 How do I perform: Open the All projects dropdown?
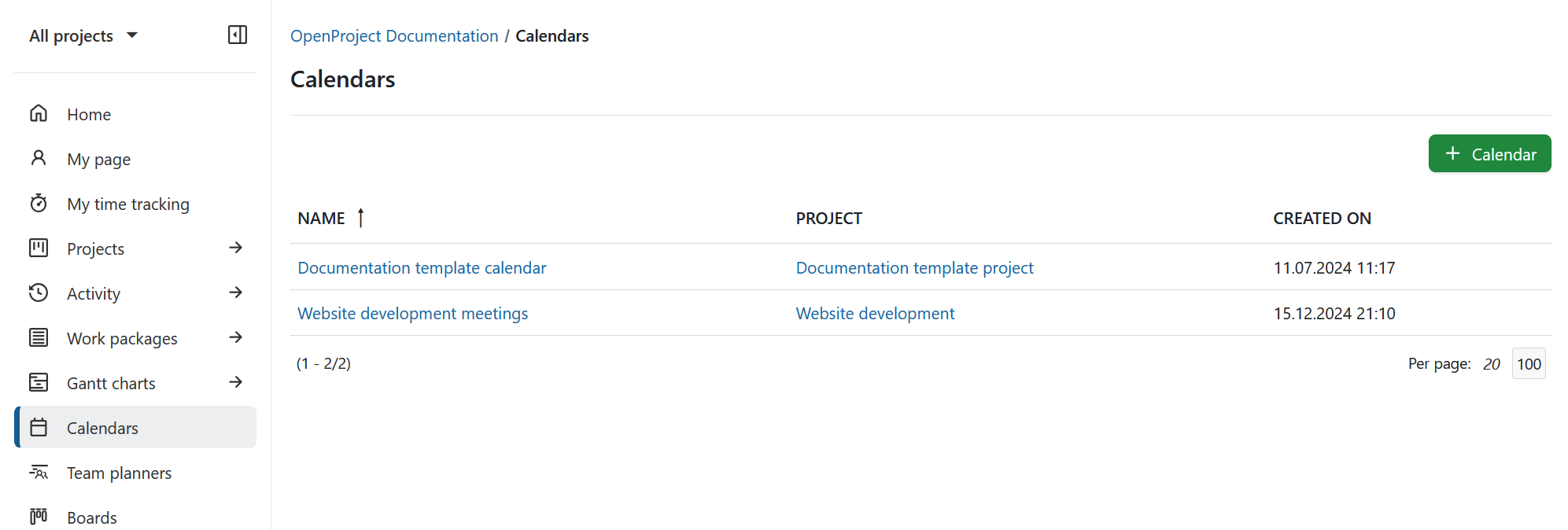tap(83, 35)
